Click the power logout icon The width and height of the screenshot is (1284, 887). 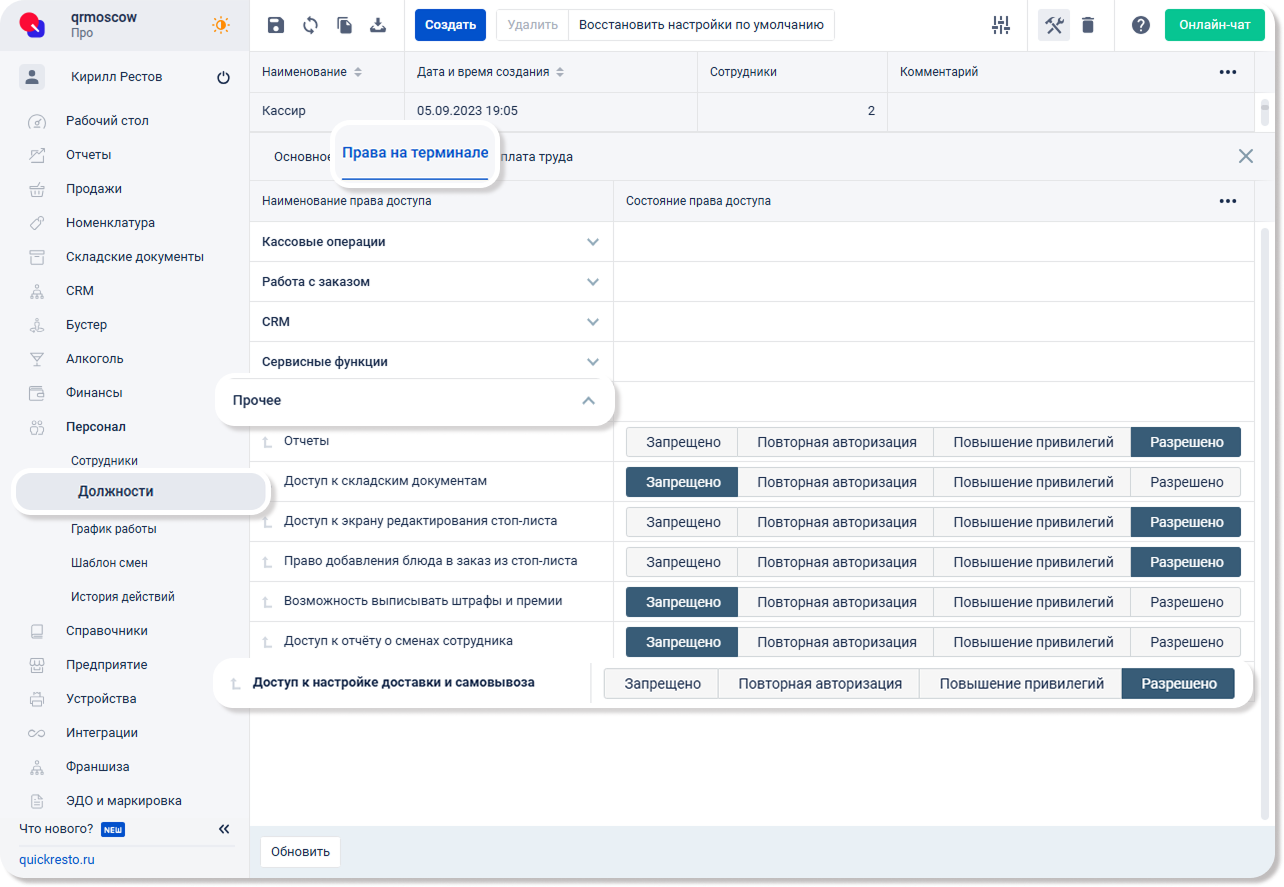coord(223,78)
